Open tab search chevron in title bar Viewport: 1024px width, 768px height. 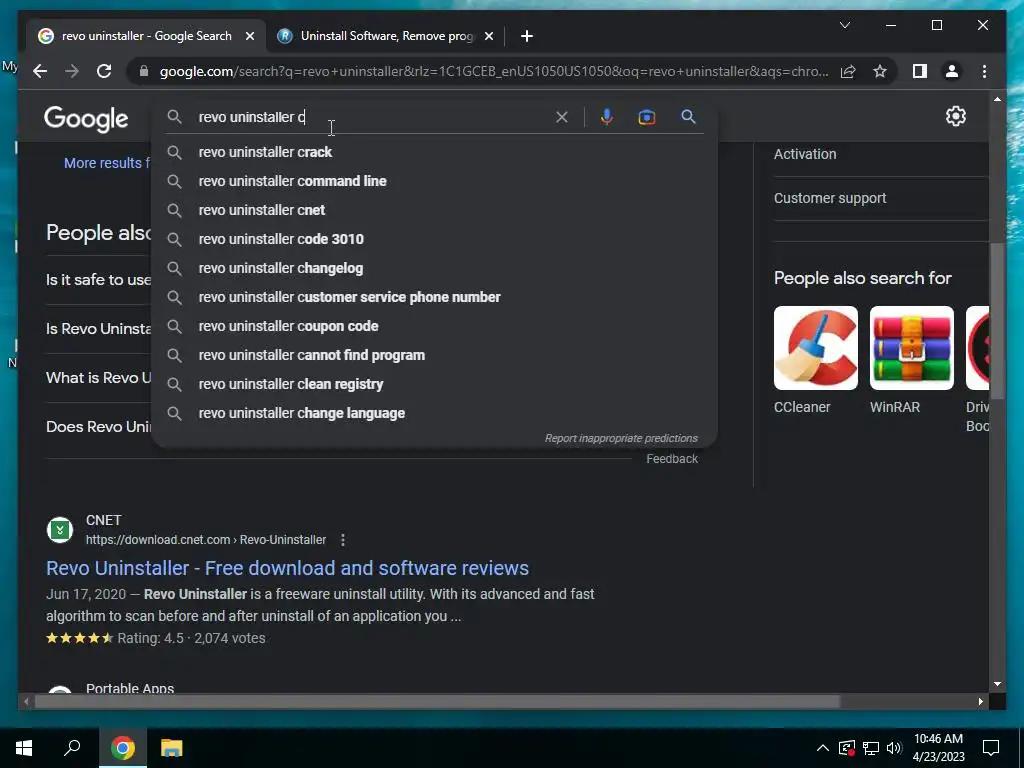844,25
